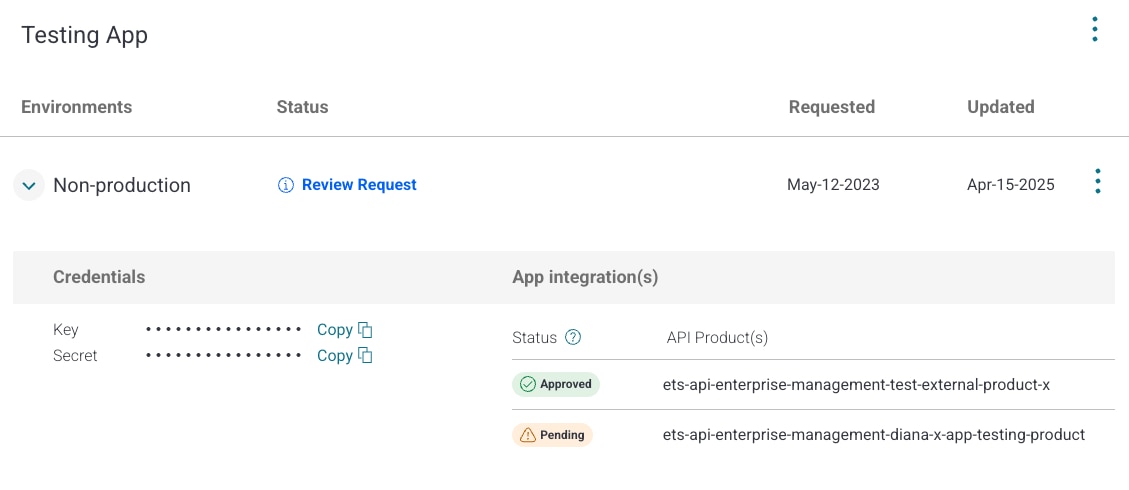Open the Review Request link
Image resolution: width=1129 pixels, height=490 pixels.
click(359, 185)
